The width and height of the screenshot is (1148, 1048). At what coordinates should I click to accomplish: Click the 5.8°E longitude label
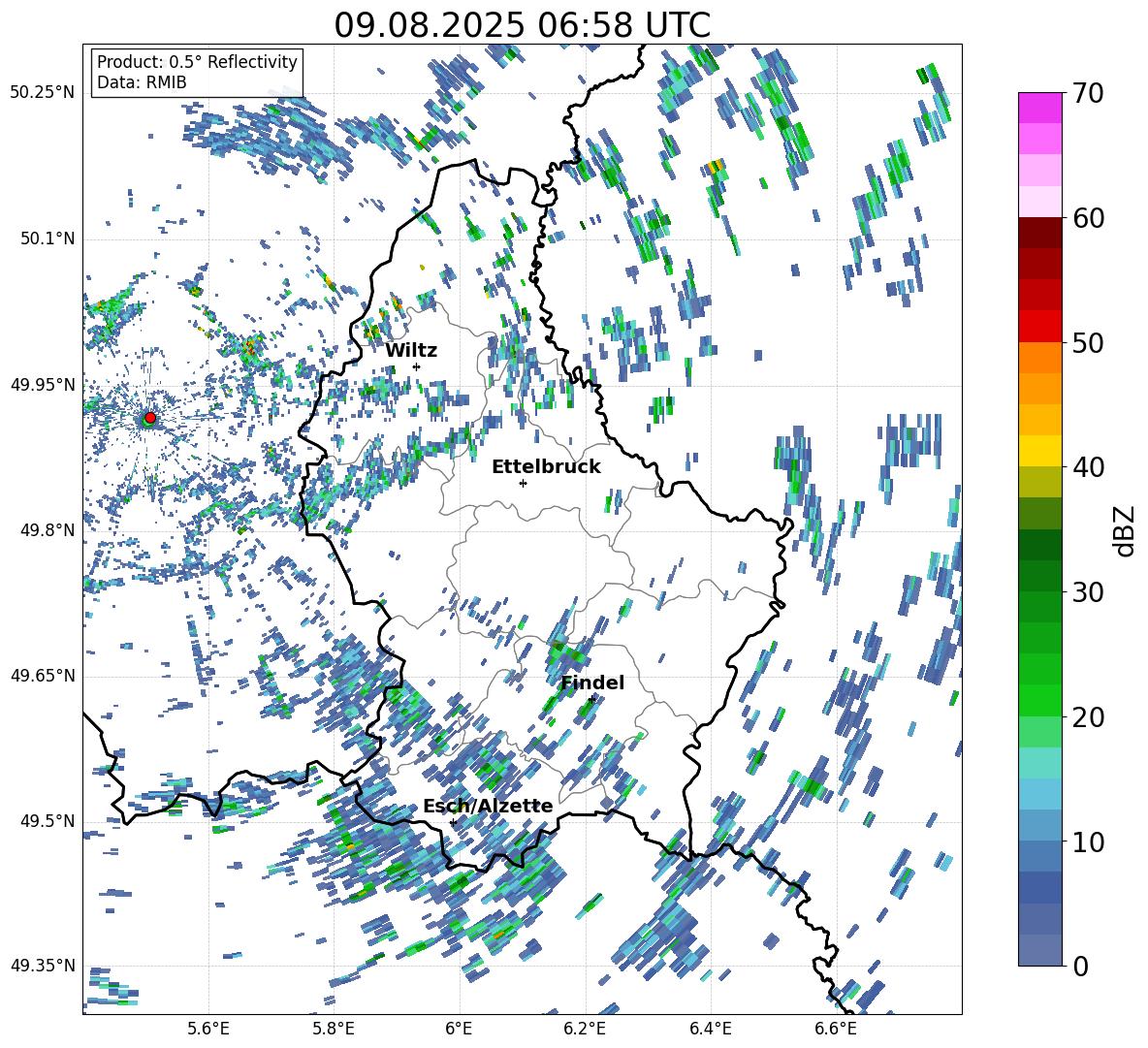(334, 1029)
